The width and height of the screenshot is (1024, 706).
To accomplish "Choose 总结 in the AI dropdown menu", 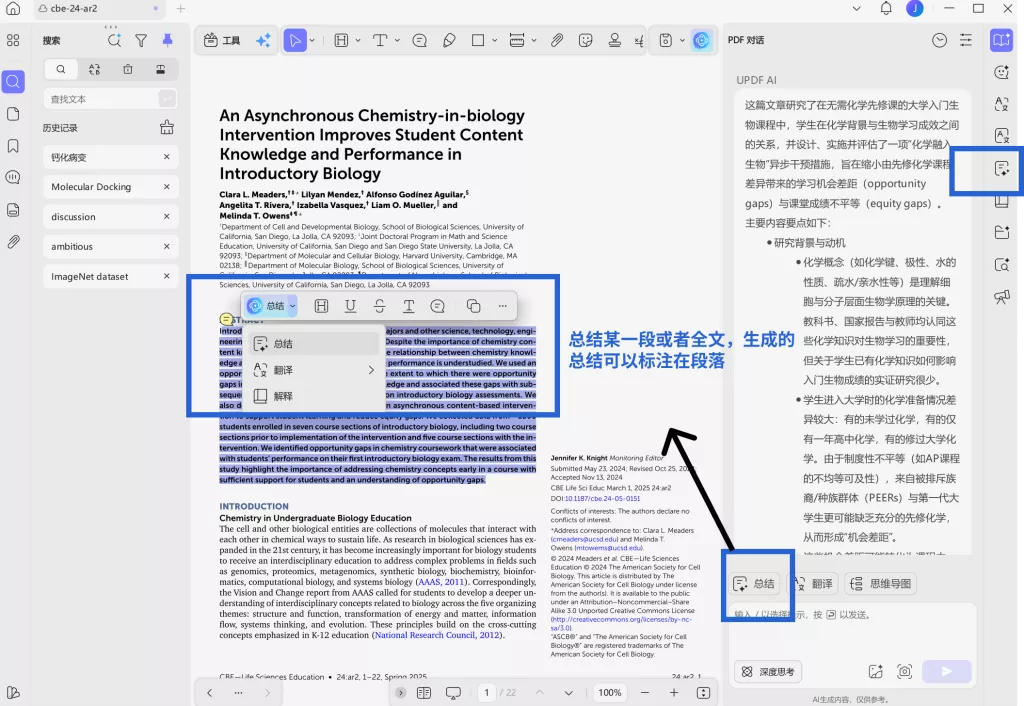I will coord(313,344).
